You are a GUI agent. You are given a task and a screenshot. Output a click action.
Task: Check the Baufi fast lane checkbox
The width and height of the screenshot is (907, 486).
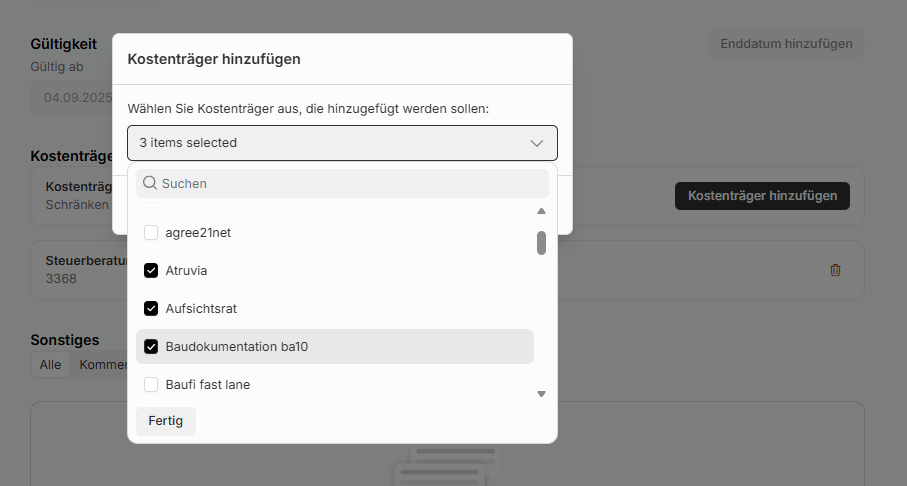[151, 385]
